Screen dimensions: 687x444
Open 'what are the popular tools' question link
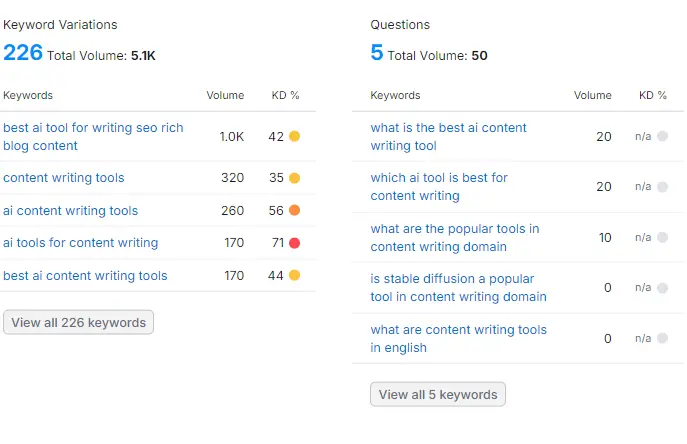[454, 238]
